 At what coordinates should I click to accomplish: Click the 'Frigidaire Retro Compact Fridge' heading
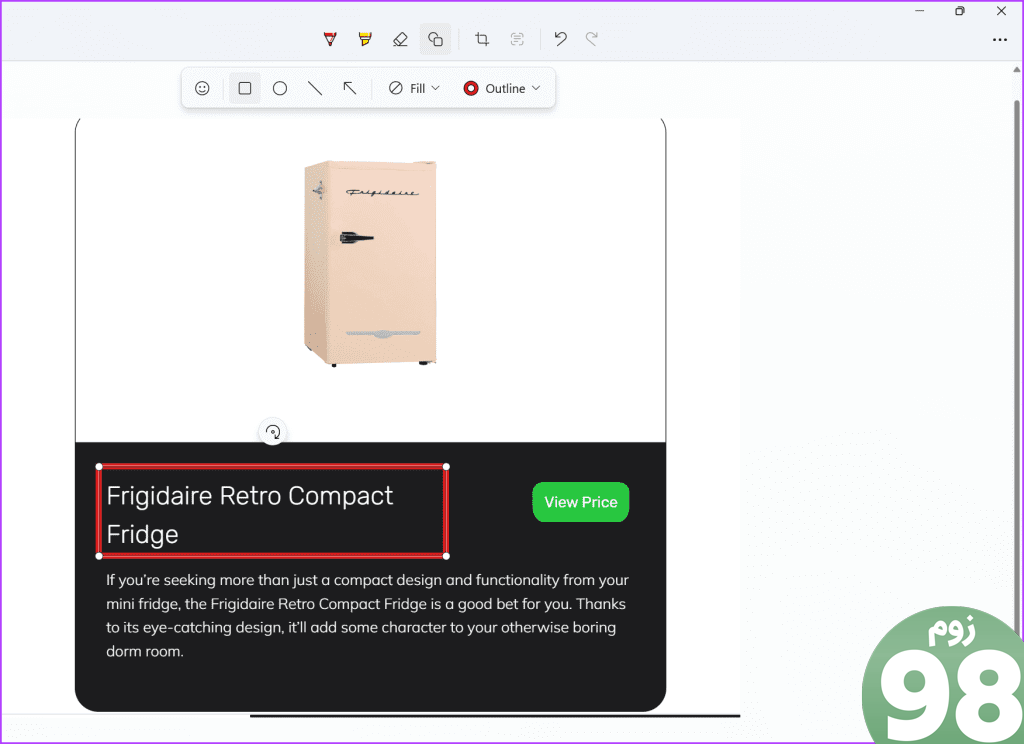249,515
